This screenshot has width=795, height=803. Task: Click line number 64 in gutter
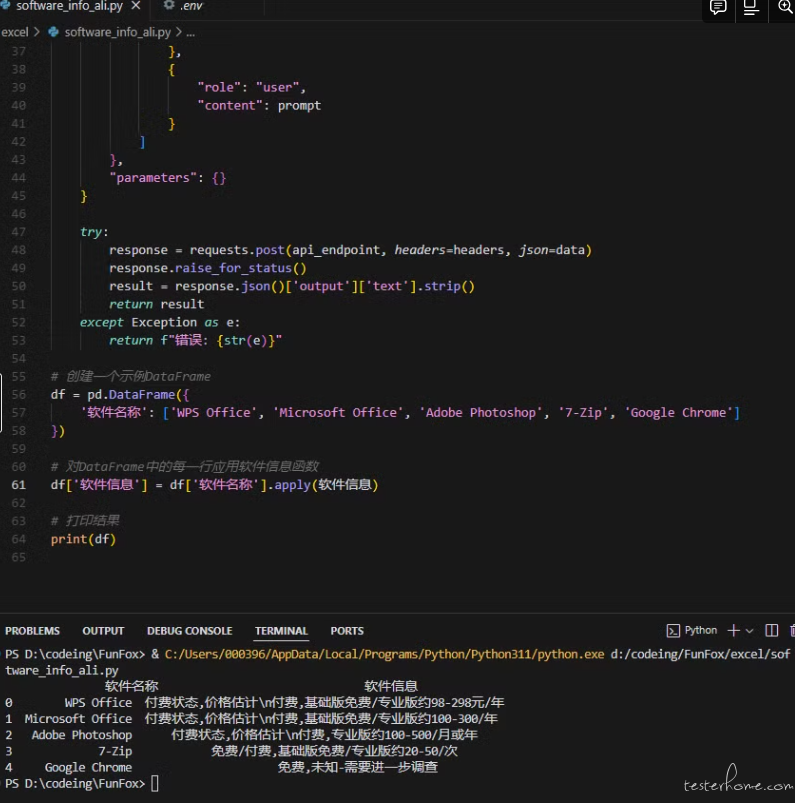18,539
